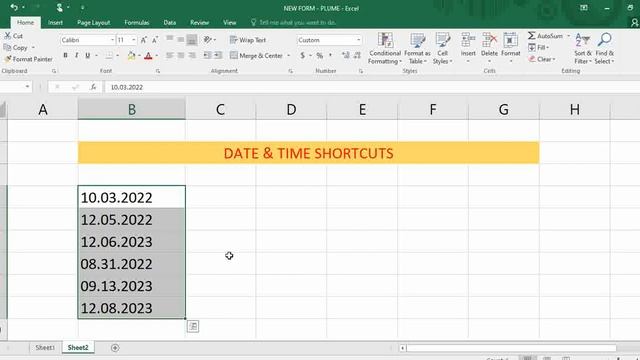Click the Insert Function fx icon
This screenshot has height=360, width=640.
coord(93,87)
